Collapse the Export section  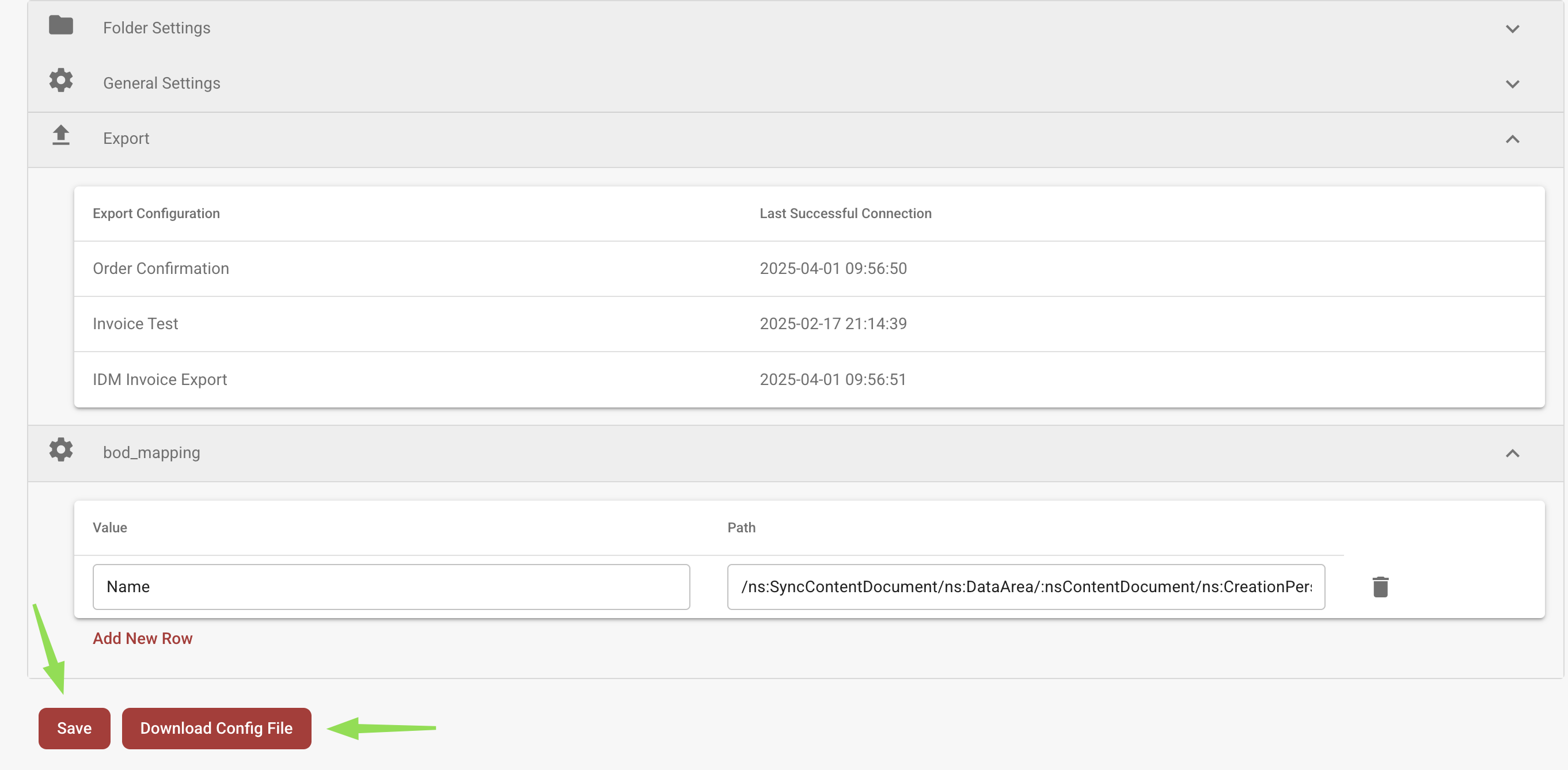(1513, 139)
